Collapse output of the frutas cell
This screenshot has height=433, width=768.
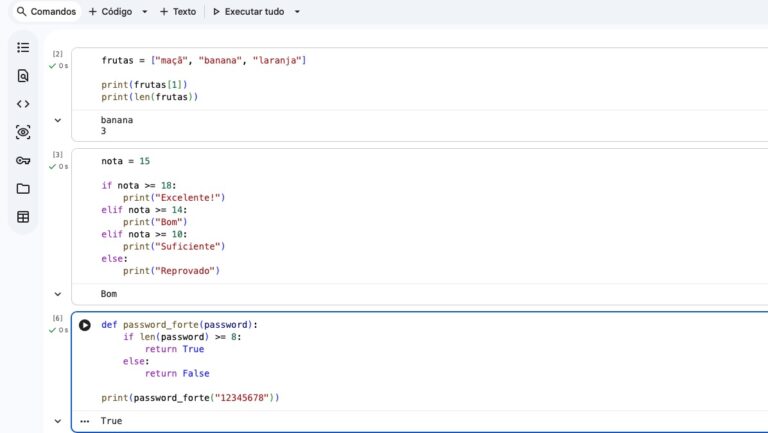point(58,120)
